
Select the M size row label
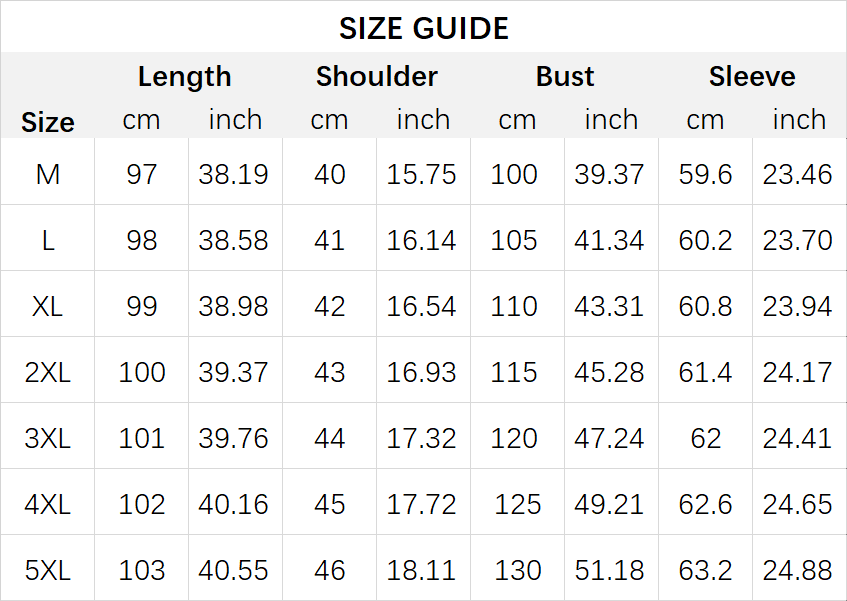click(x=48, y=174)
